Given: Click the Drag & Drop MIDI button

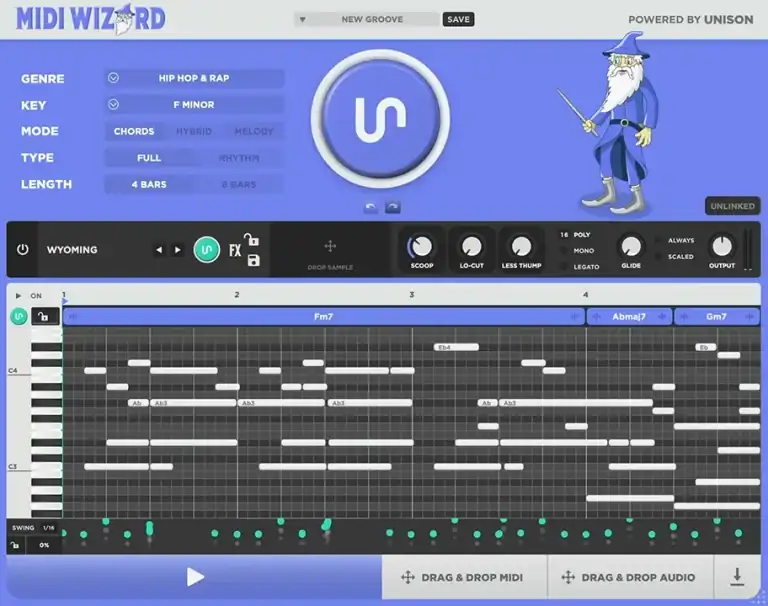Looking at the screenshot, I should pos(464,578).
